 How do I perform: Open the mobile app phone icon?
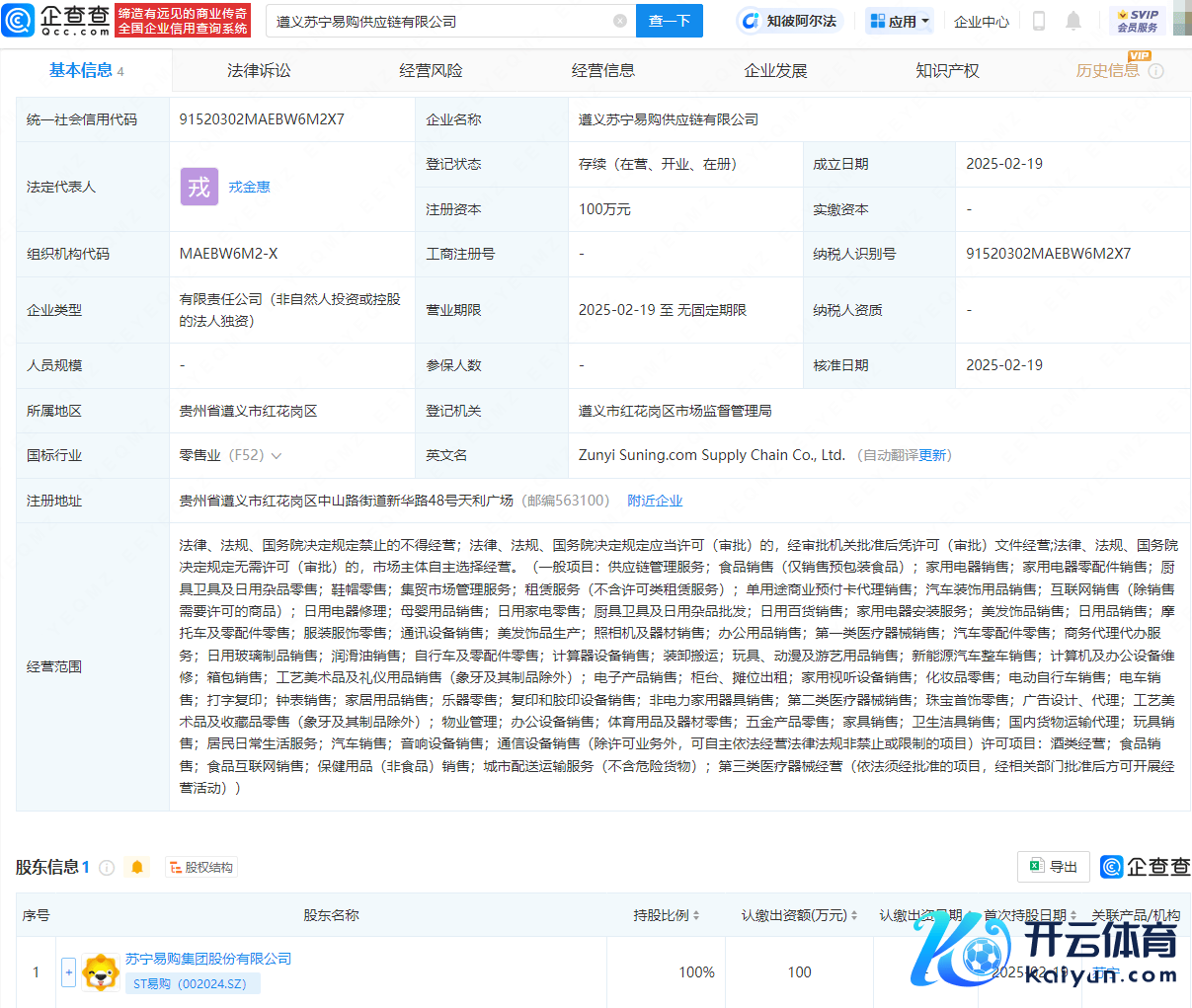tap(1039, 21)
